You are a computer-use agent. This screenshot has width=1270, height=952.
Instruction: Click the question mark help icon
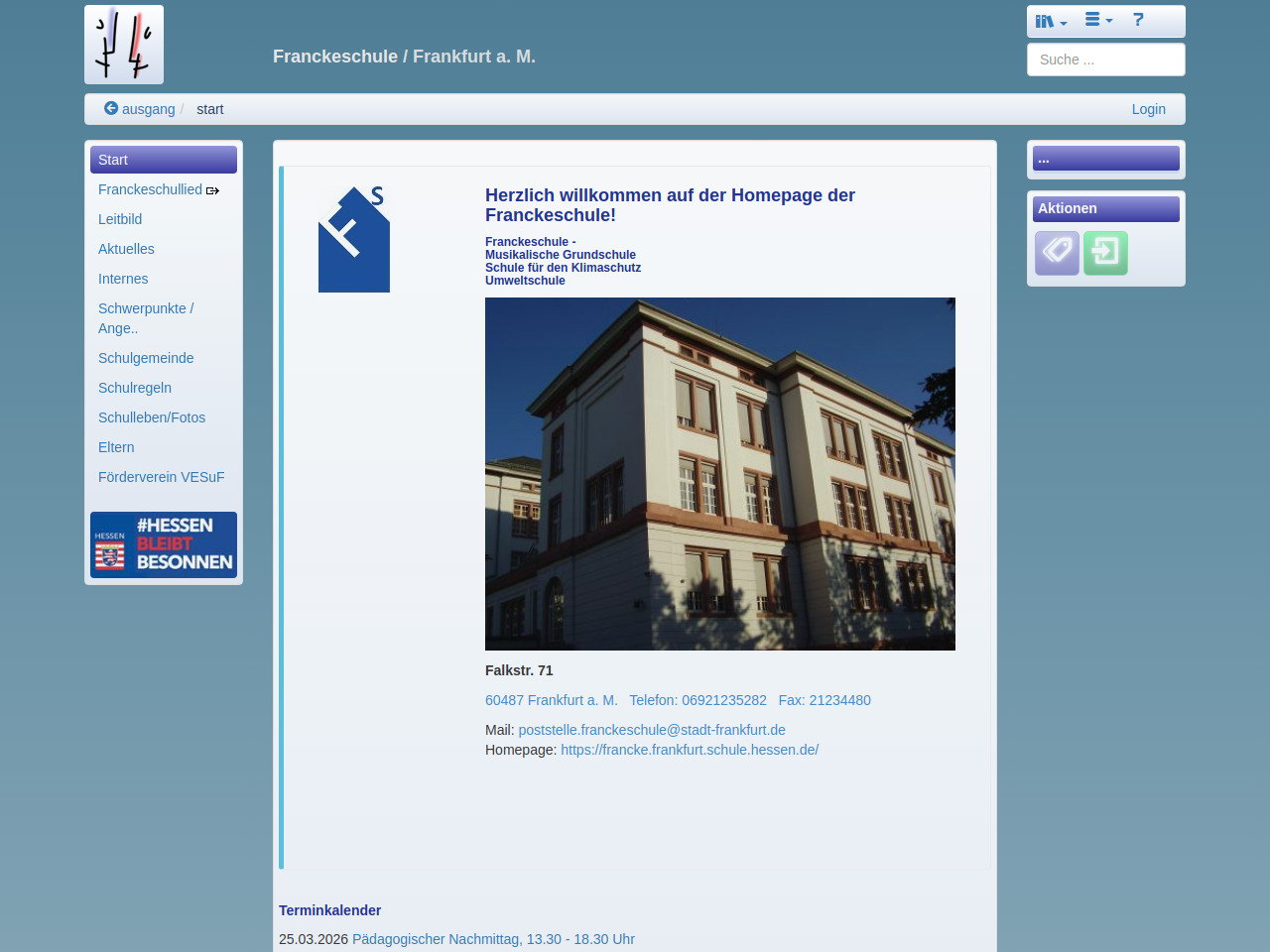[x=1138, y=20]
